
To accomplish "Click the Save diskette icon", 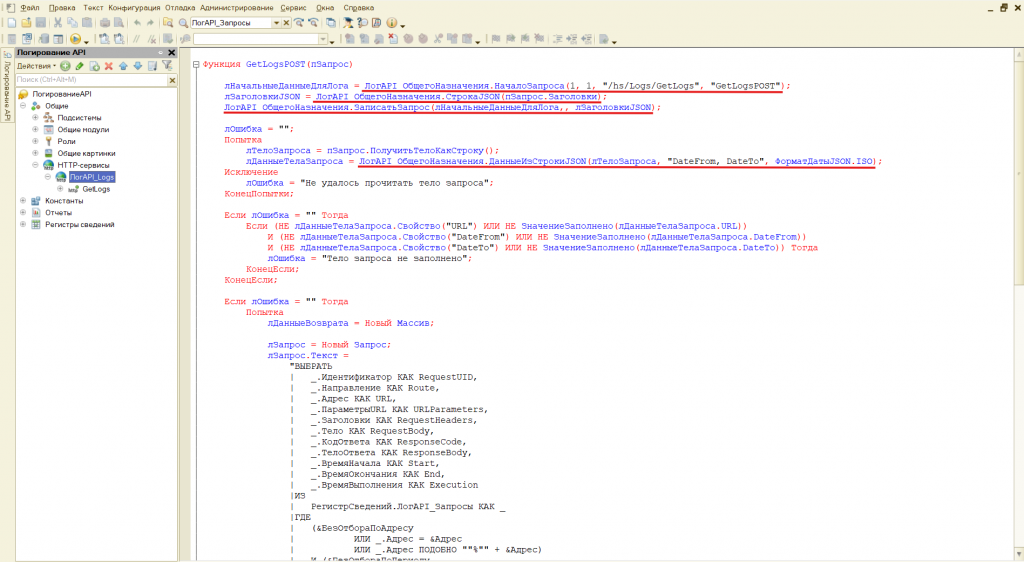I will (40, 23).
